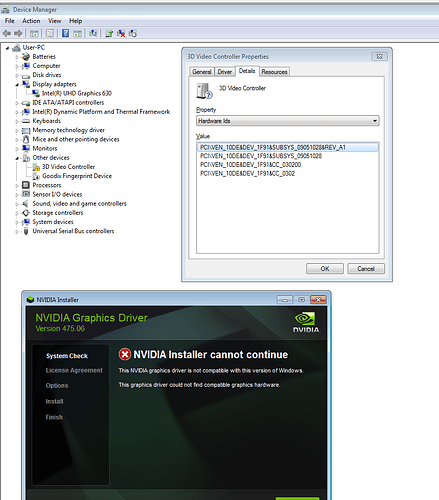Select Memory technology driver in tree
439x500 pixels.
tap(68, 130)
